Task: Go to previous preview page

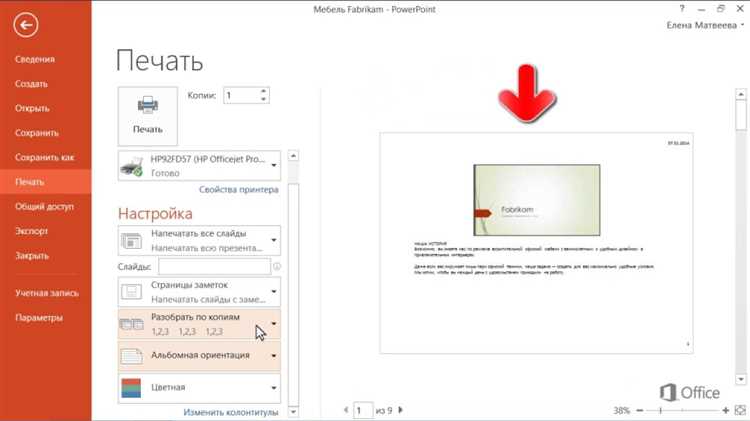Action: point(346,410)
